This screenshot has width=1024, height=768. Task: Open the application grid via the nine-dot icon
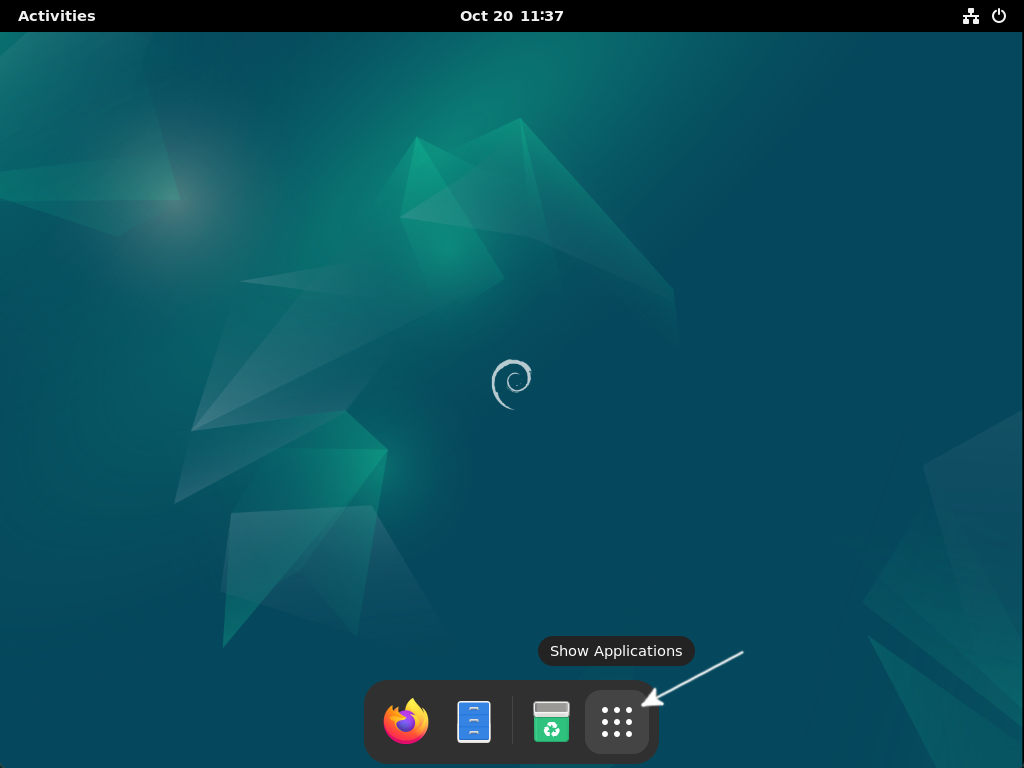pyautogui.click(x=617, y=720)
